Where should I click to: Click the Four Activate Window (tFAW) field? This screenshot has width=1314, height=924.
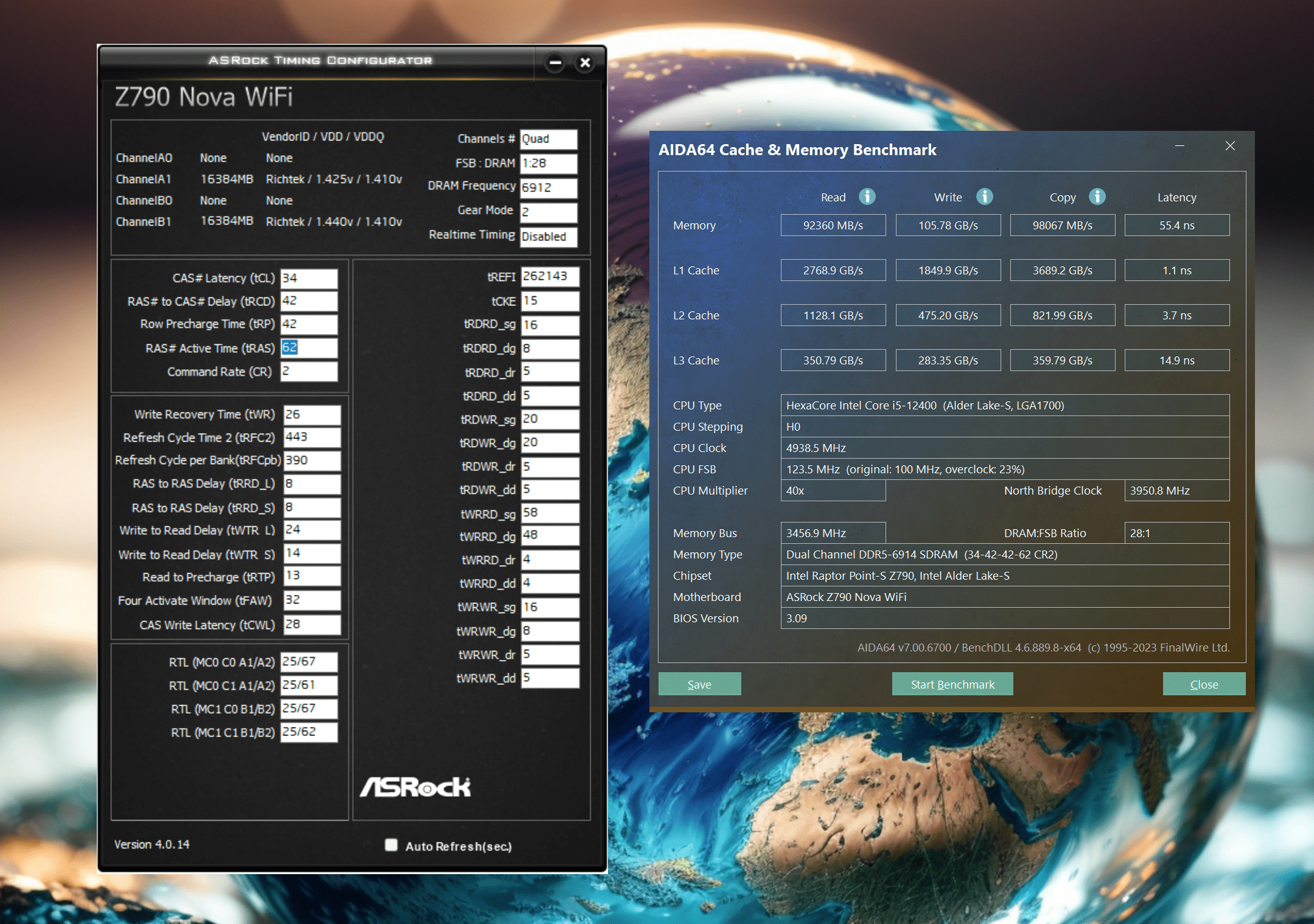(x=312, y=600)
